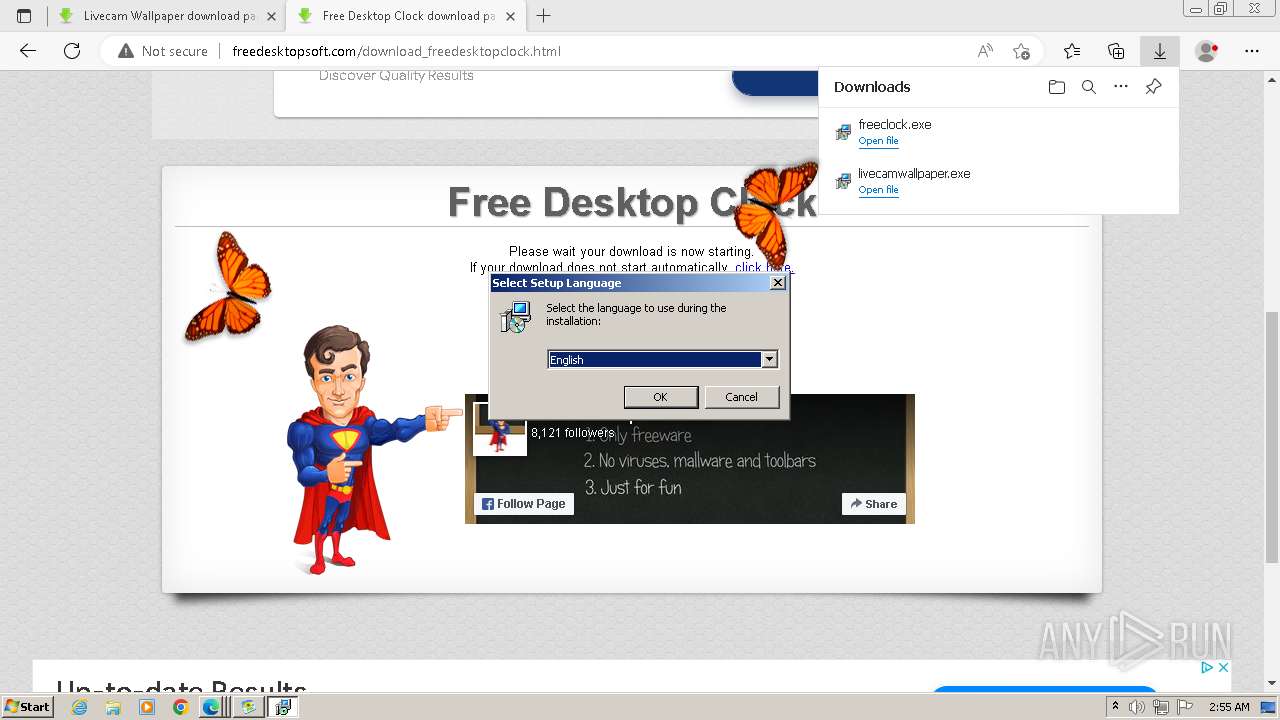Open the tab actions menu icon
The height and width of the screenshot is (720, 1280).
(x=24, y=16)
